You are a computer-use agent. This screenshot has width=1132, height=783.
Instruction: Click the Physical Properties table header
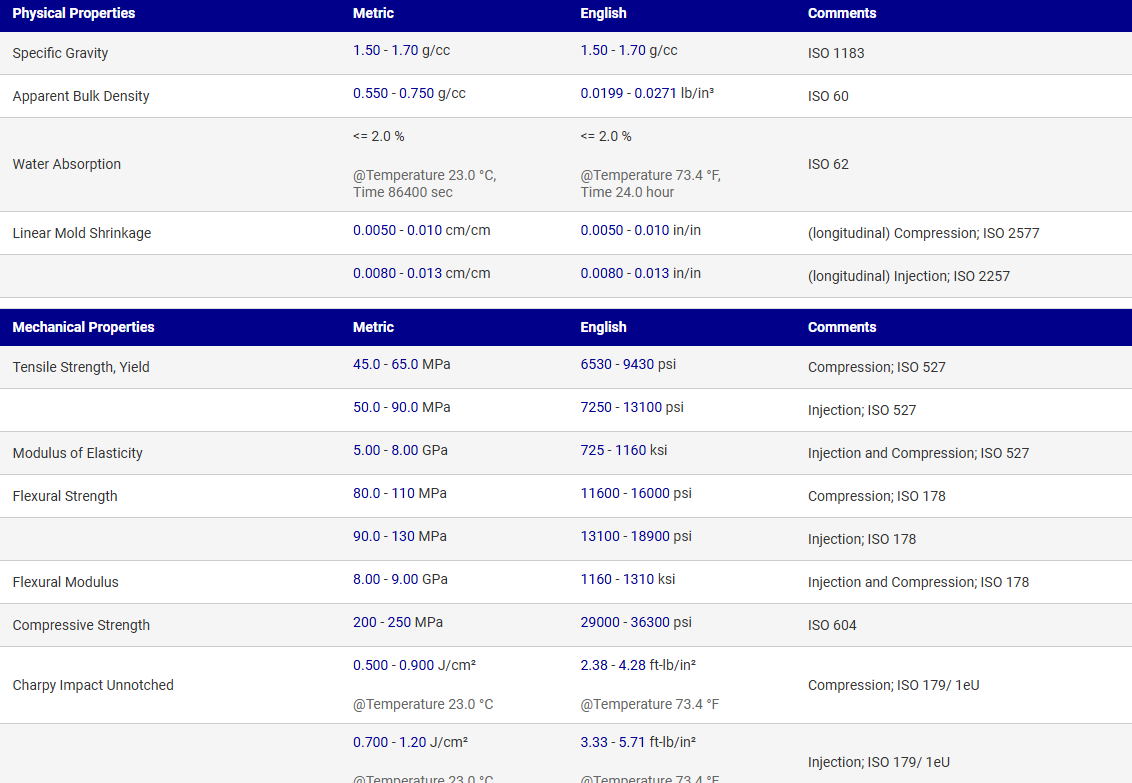pyautogui.click(x=74, y=14)
